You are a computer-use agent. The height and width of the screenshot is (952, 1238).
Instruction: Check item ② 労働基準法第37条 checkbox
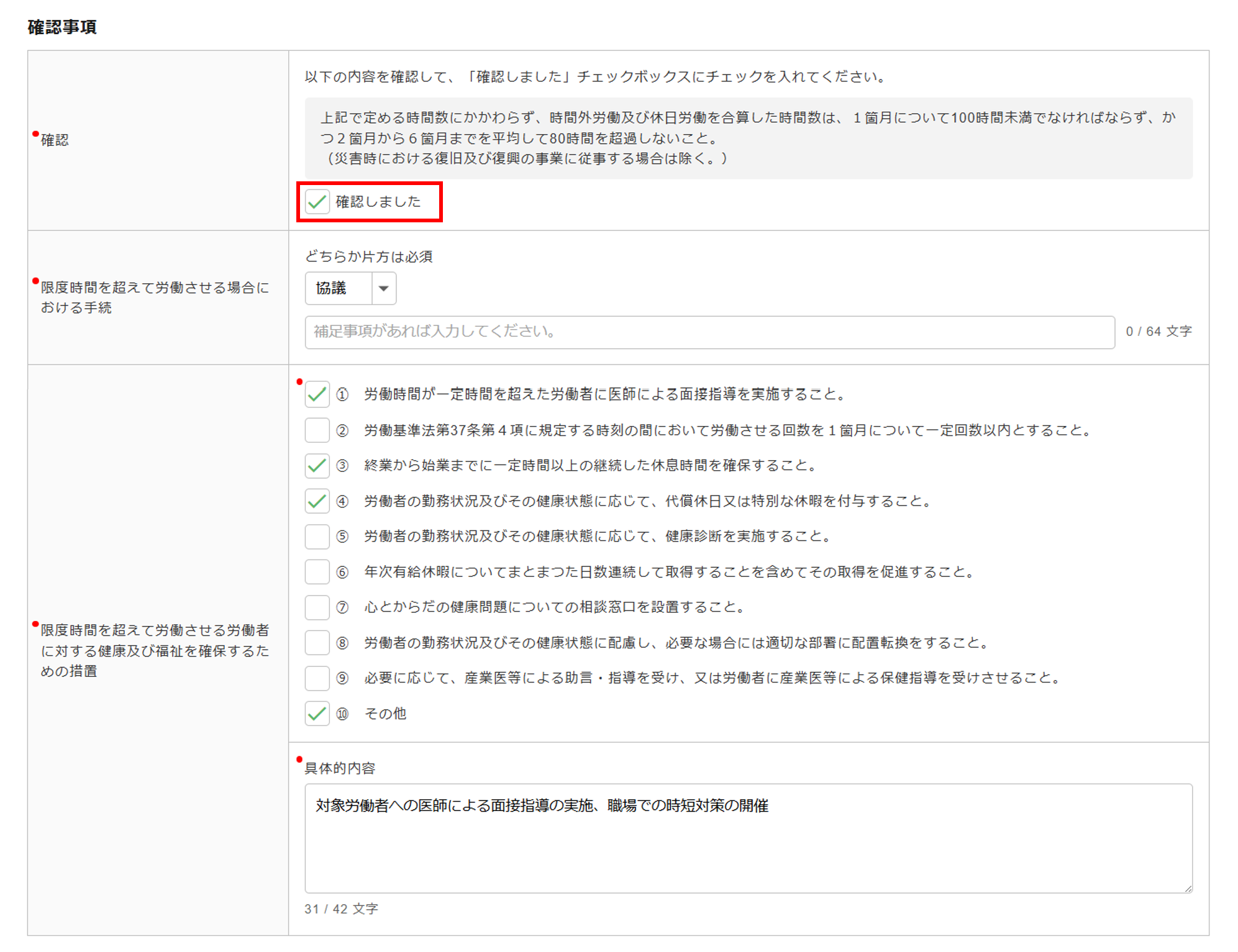(x=317, y=430)
